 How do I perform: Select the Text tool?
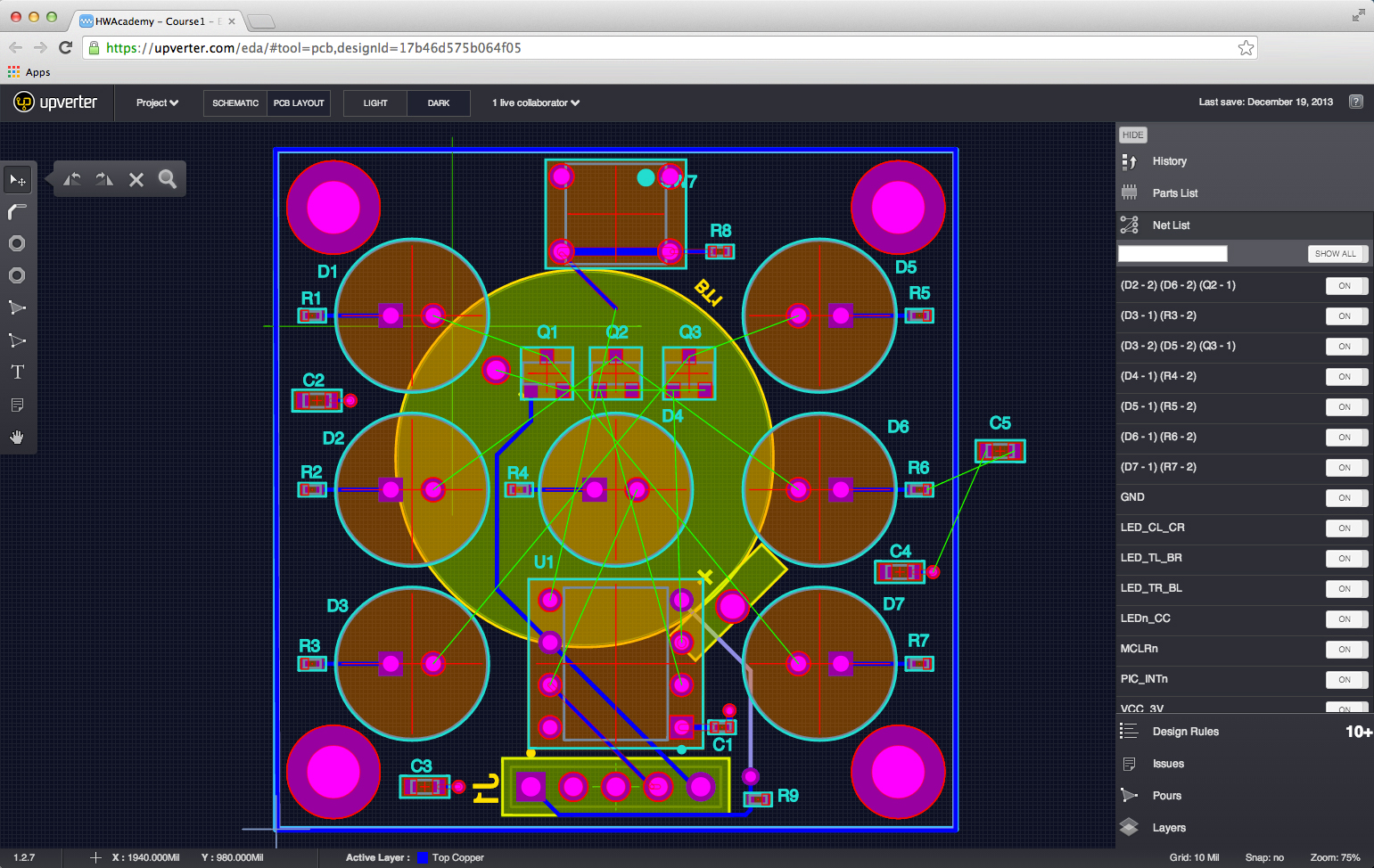click(17, 373)
